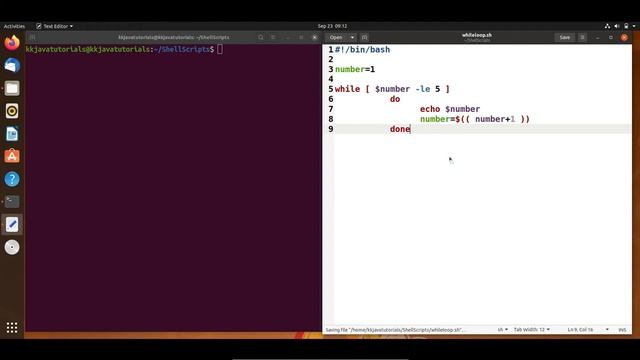Click 'echo $number' on line 7
Image resolution: width=640 pixels, height=360 pixels.
pos(450,109)
